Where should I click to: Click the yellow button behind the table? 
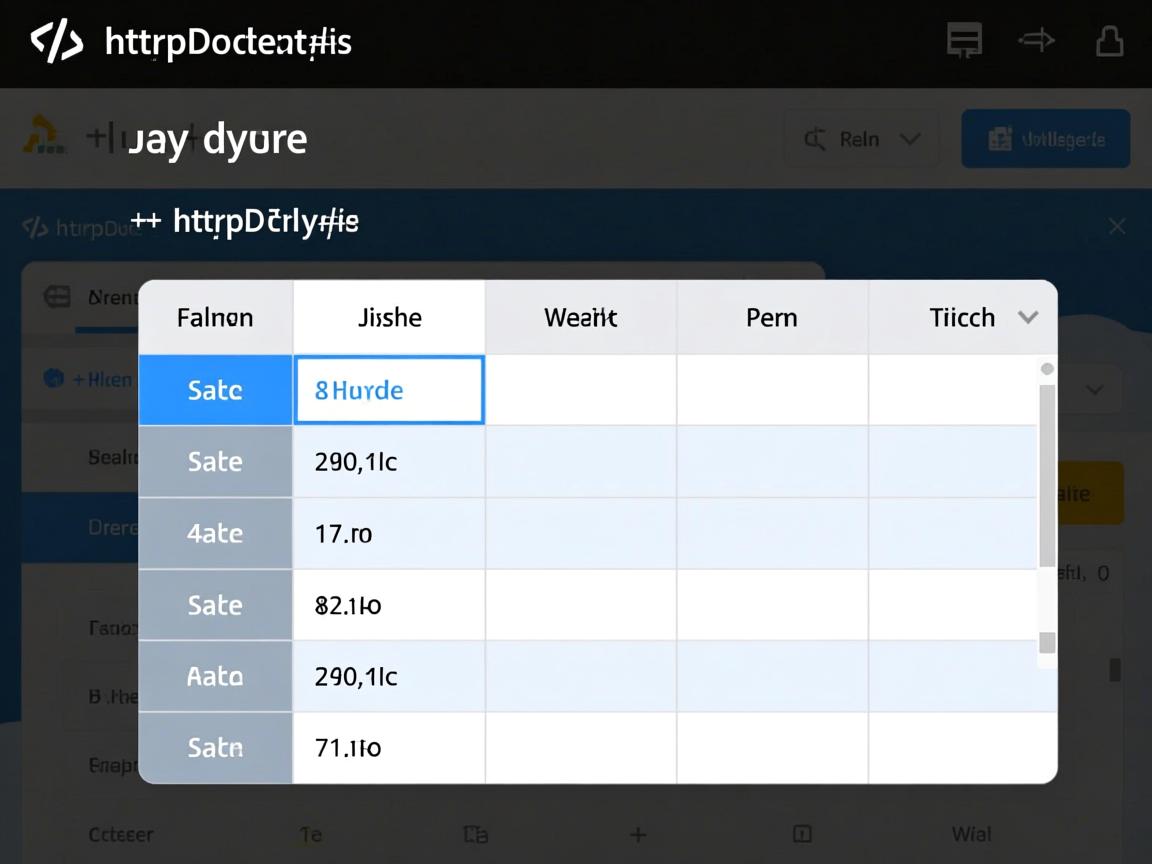click(x=1088, y=493)
